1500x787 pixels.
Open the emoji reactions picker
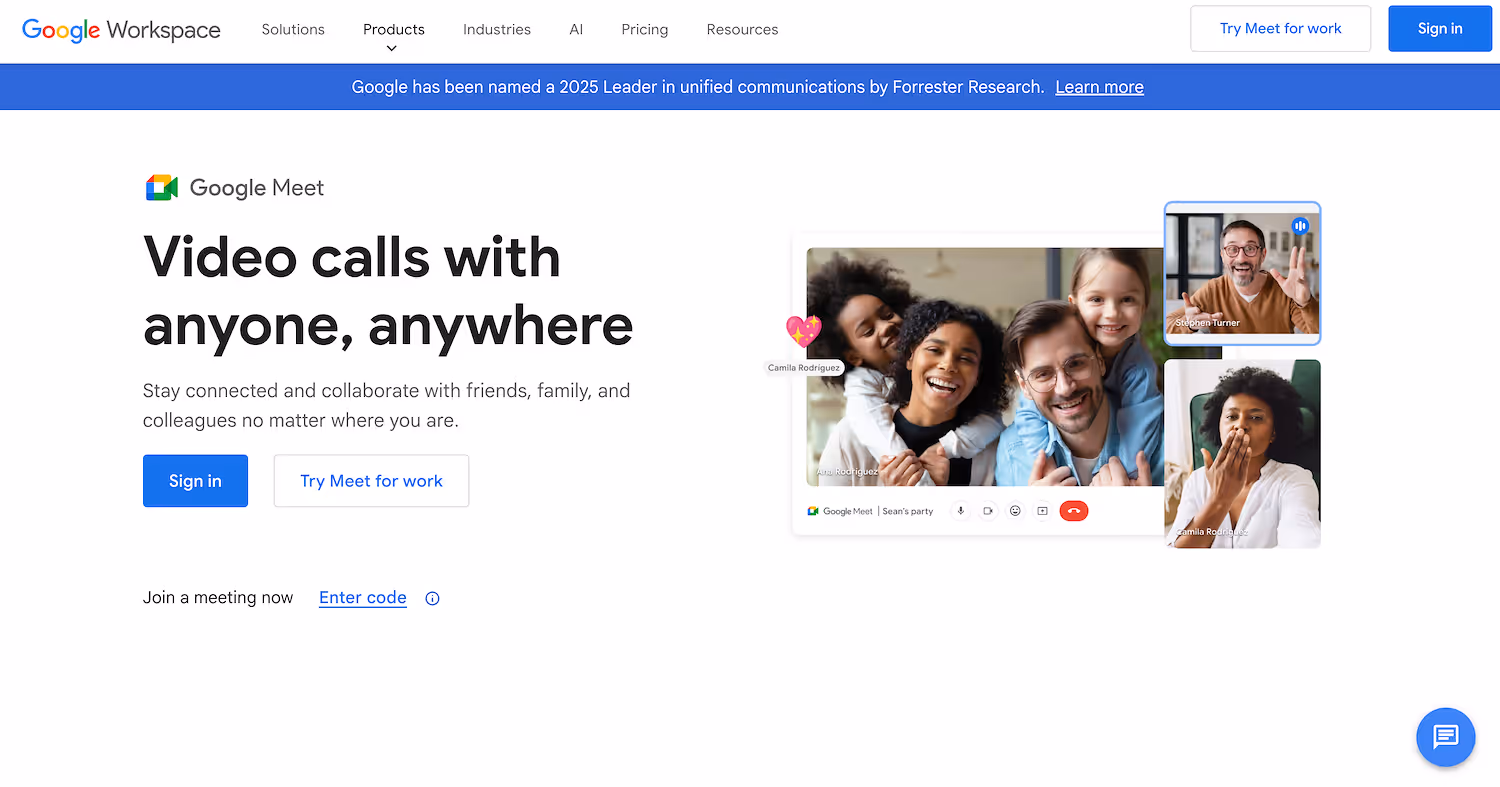tap(1015, 510)
